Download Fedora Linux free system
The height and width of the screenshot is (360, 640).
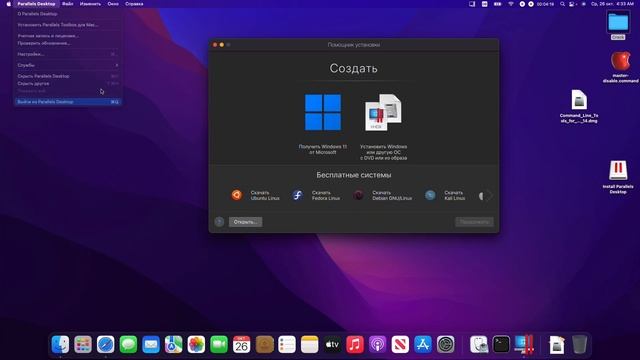pyautogui.click(x=316, y=196)
